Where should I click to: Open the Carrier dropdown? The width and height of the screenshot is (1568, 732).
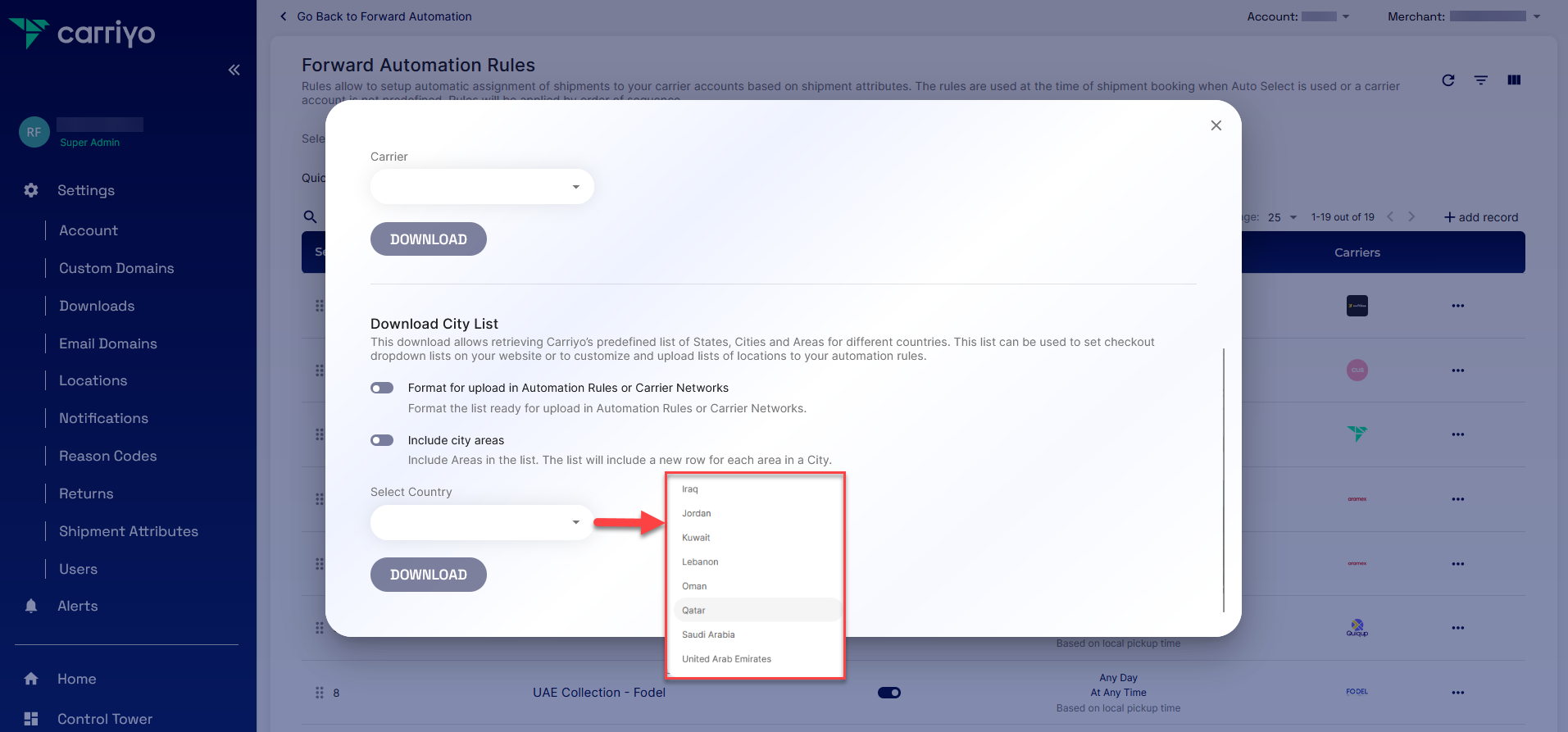pos(482,187)
